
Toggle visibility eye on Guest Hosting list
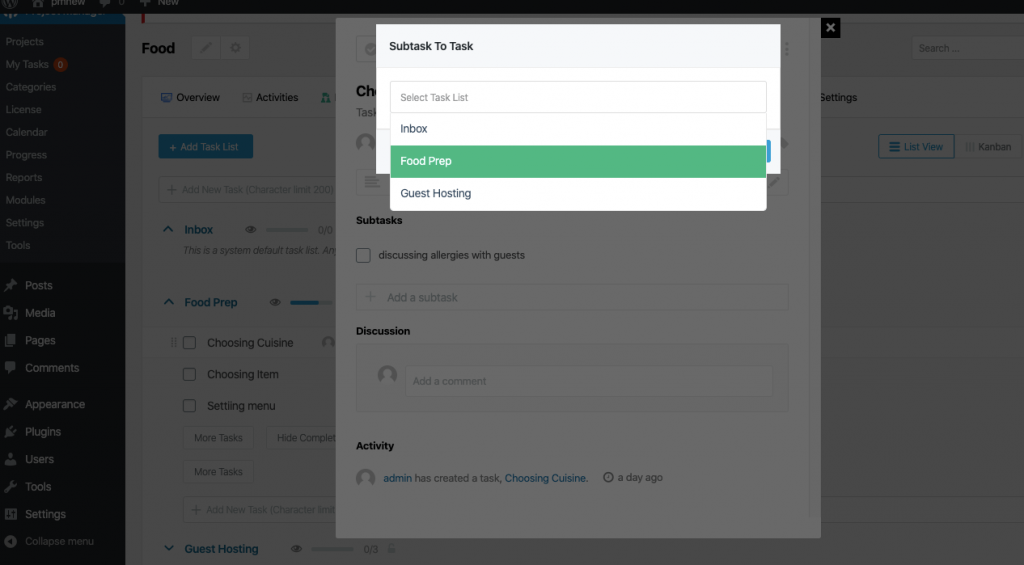point(296,549)
